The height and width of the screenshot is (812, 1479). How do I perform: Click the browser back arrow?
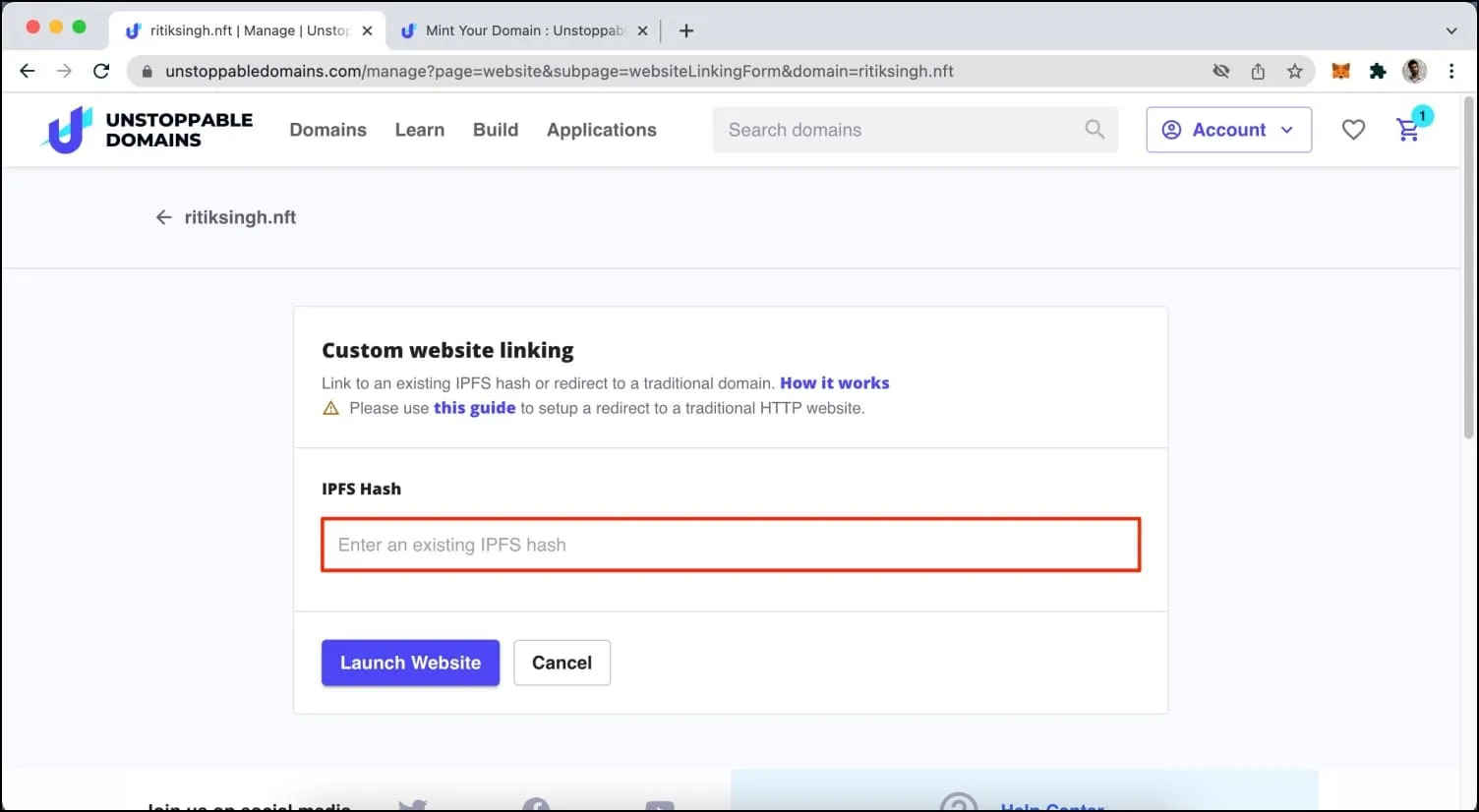pos(28,71)
